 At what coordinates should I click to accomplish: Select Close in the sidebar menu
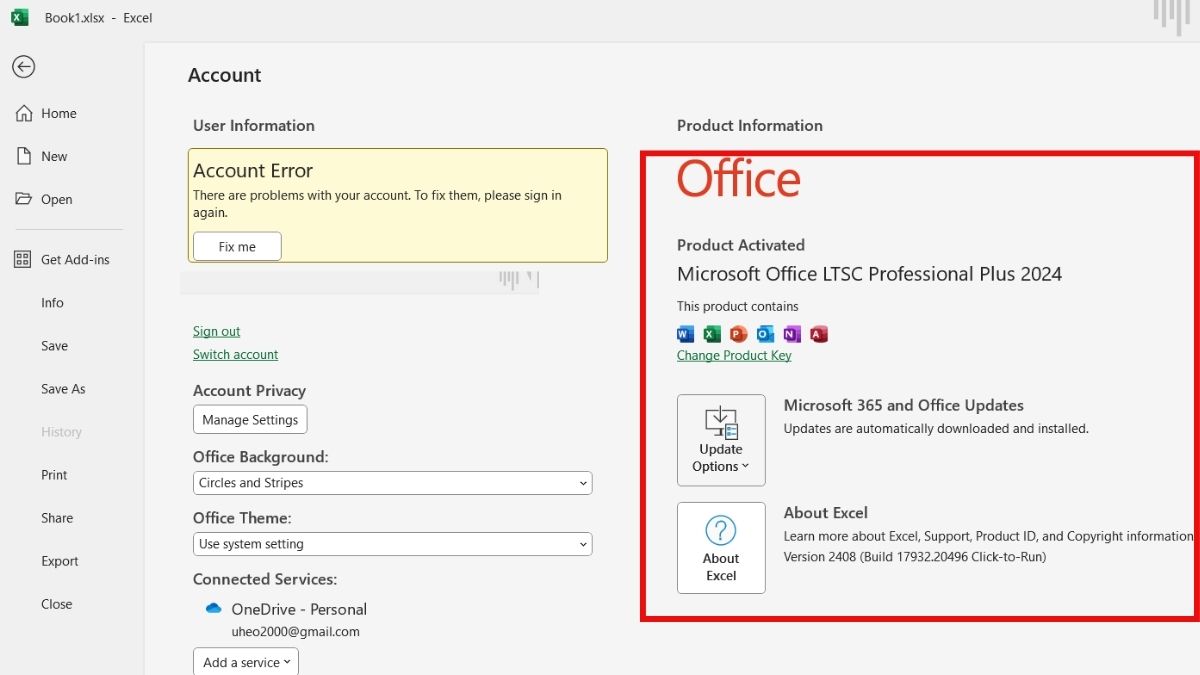click(x=57, y=603)
